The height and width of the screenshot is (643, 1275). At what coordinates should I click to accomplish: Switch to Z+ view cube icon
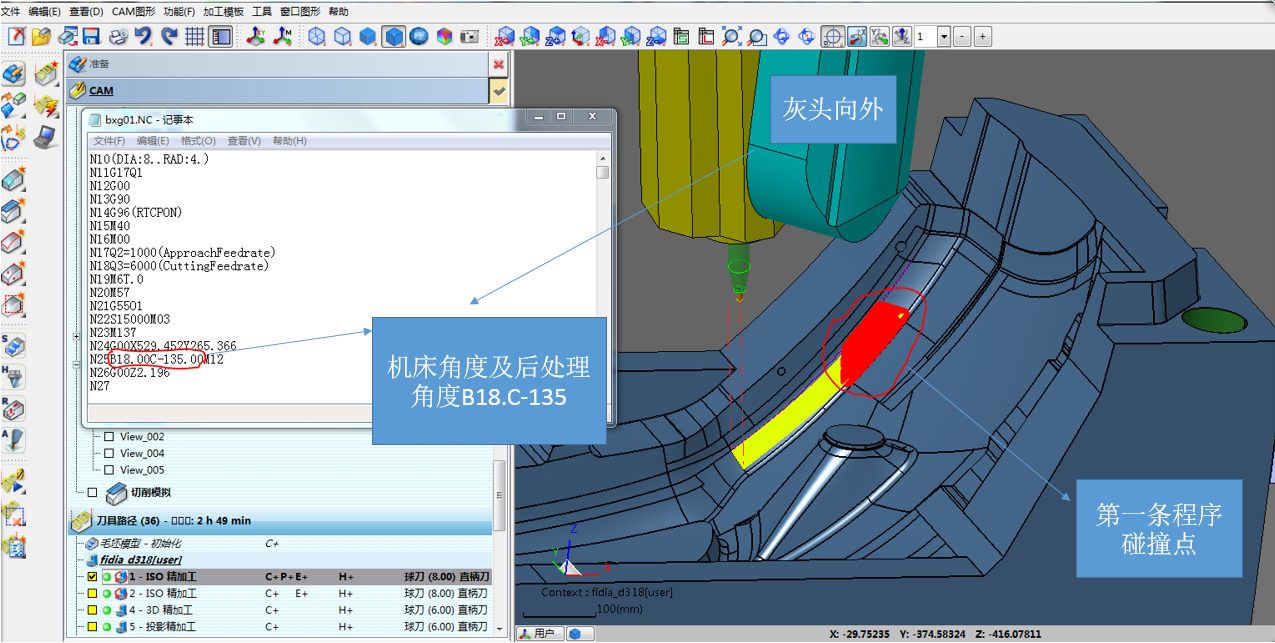[555, 37]
